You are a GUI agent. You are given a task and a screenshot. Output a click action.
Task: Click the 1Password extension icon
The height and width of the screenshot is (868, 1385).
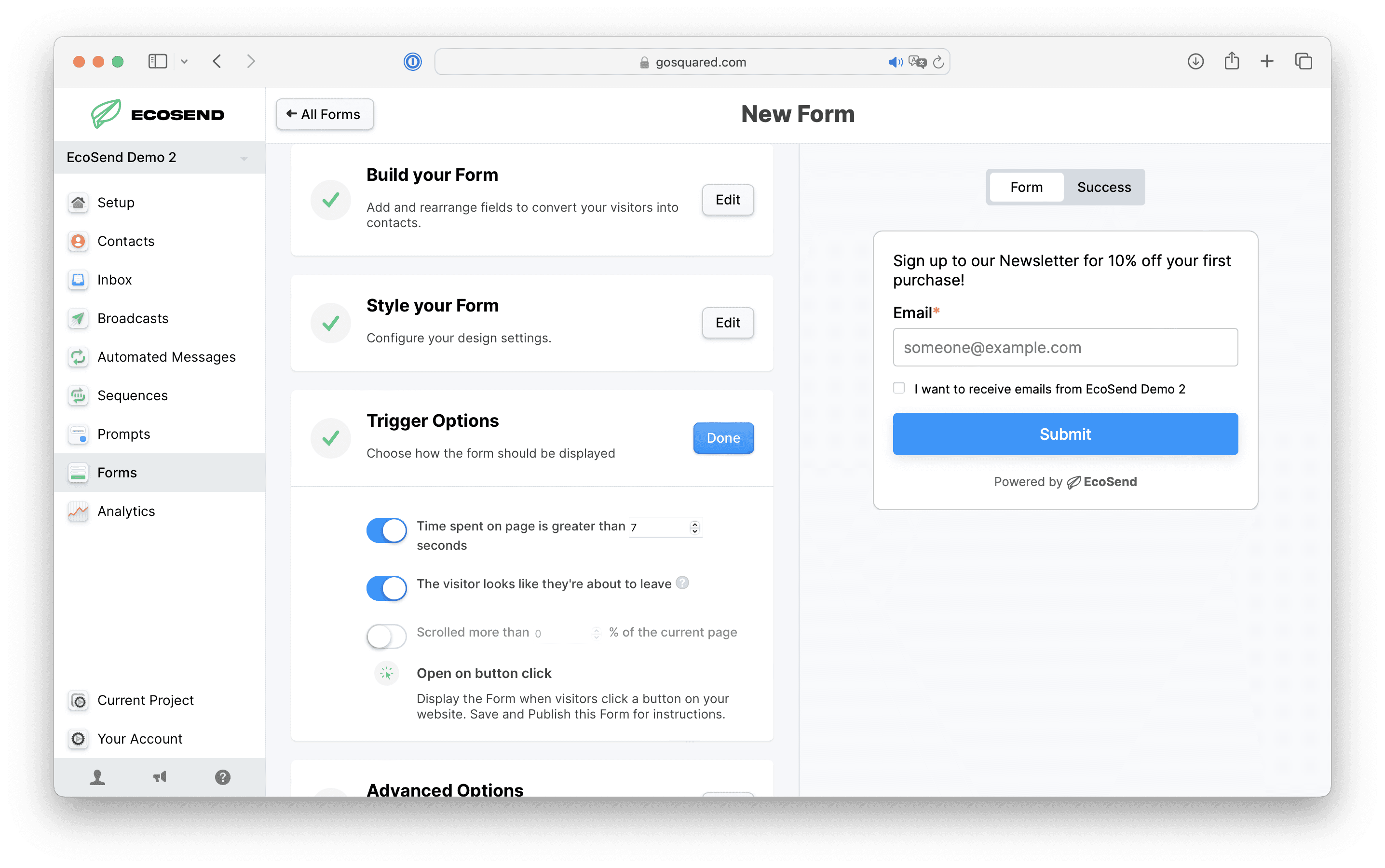click(413, 61)
